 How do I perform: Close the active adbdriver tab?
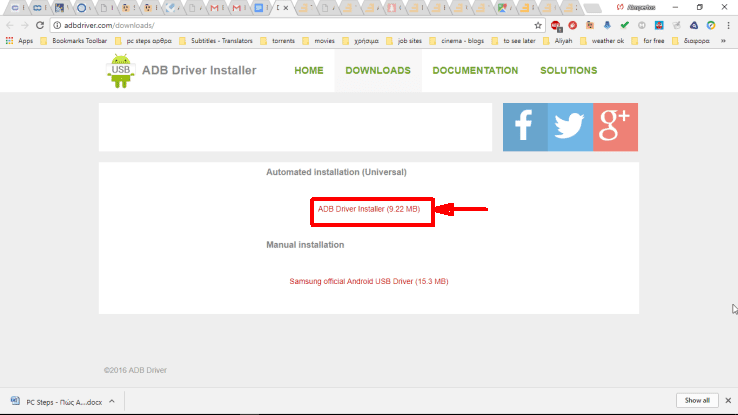coord(286,8)
